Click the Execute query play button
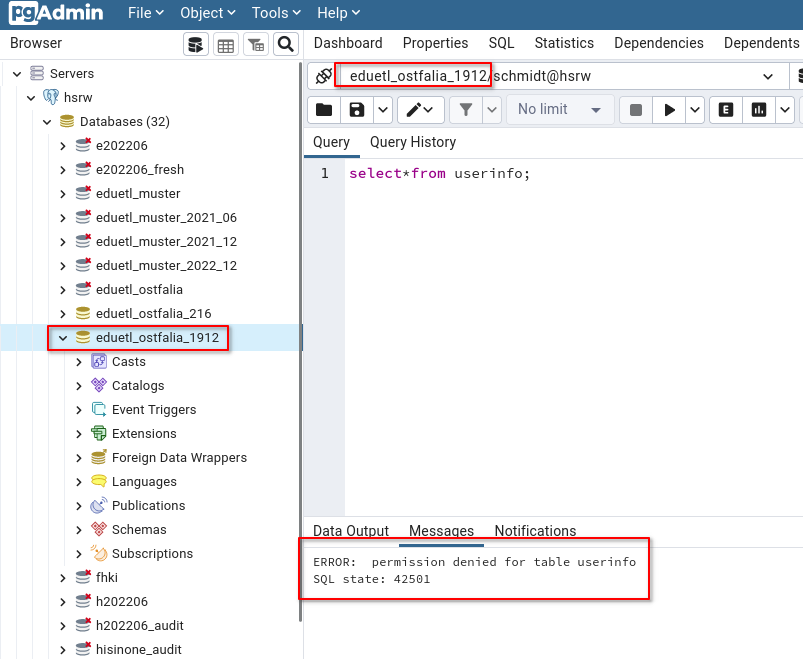The image size is (803, 659). pyautogui.click(x=669, y=110)
